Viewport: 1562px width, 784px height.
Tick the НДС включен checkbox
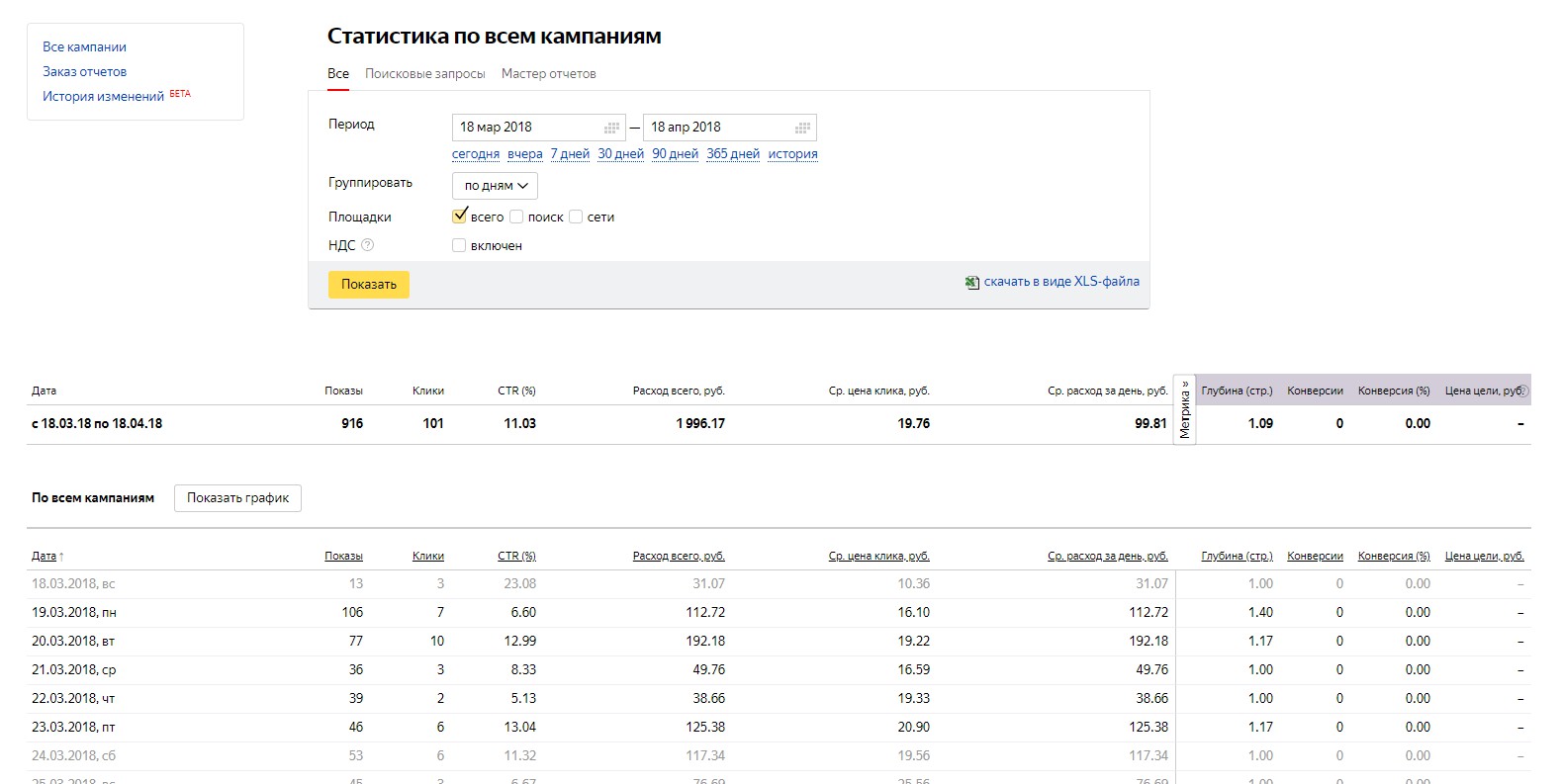click(459, 245)
